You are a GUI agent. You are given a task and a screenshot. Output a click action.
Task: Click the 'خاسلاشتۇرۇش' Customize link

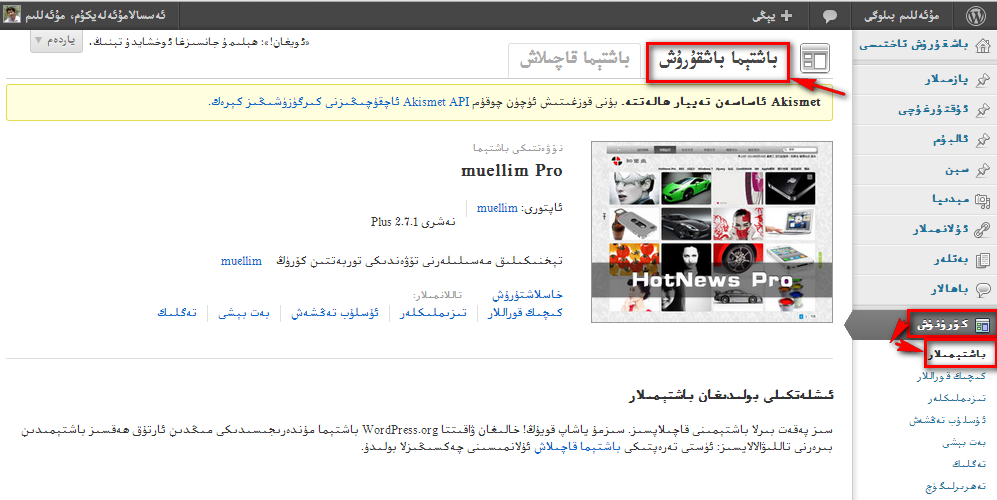[x=527, y=295]
